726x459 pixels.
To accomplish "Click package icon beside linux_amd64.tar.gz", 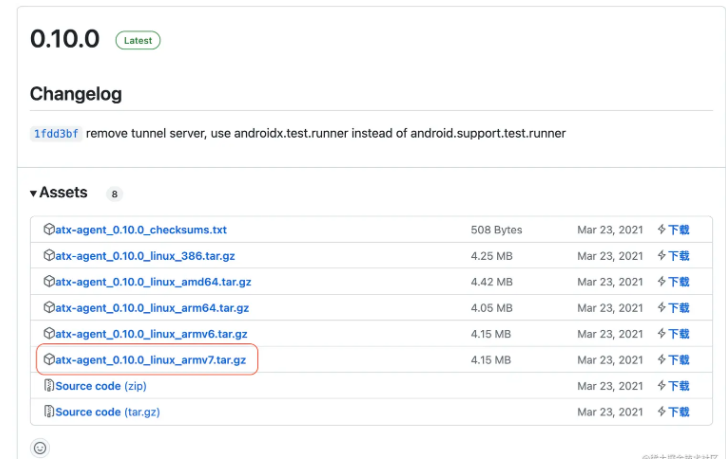I will pyautogui.click(x=49, y=281).
